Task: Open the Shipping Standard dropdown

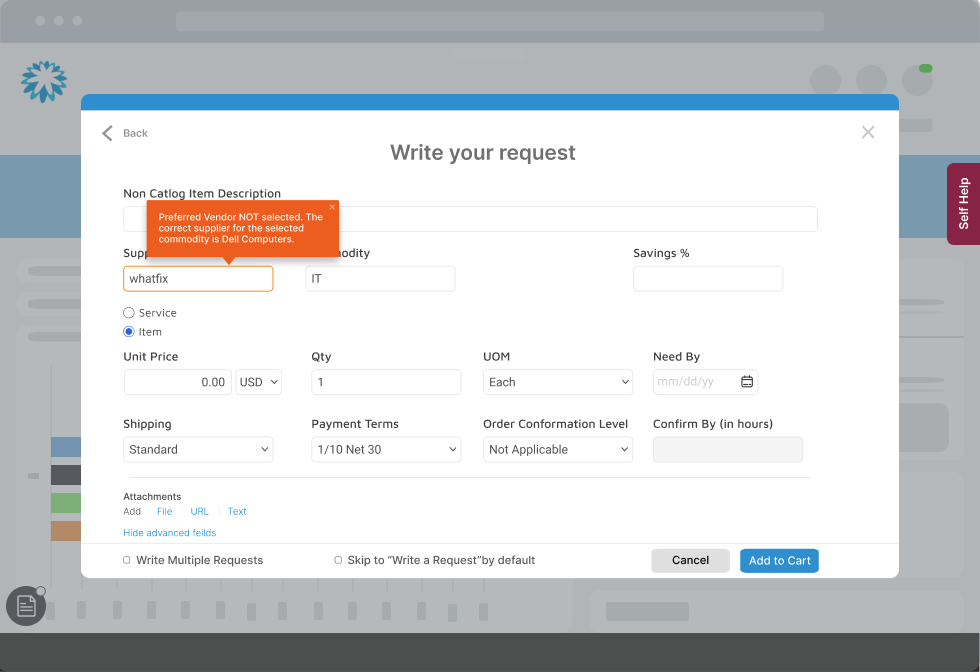Action: [x=198, y=449]
